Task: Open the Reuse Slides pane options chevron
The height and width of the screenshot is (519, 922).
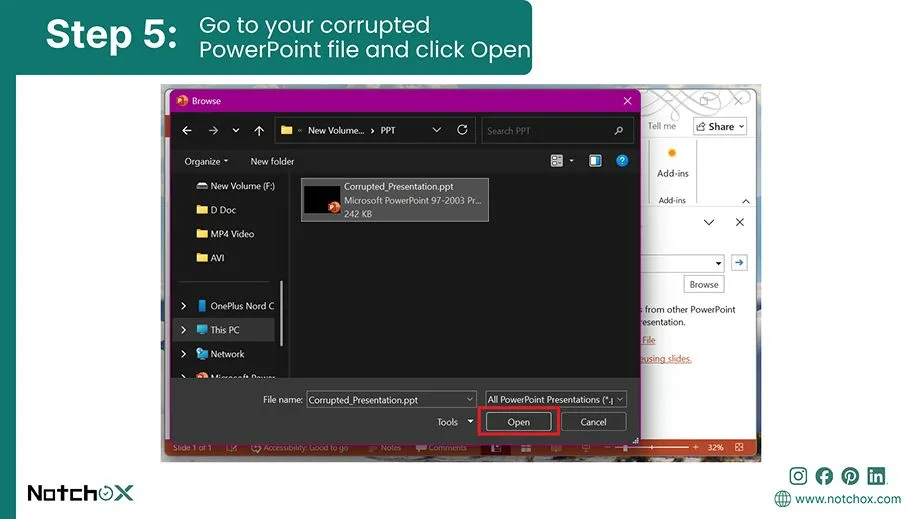Action: coord(709,222)
